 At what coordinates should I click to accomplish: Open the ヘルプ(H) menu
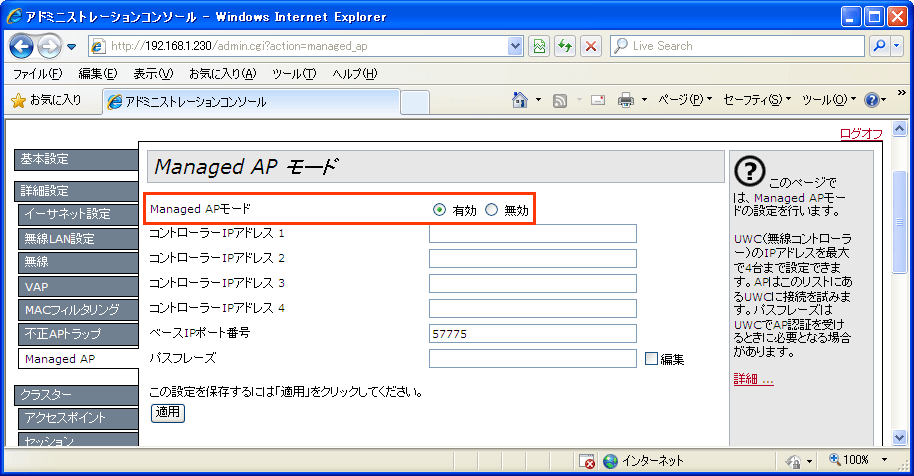point(354,74)
